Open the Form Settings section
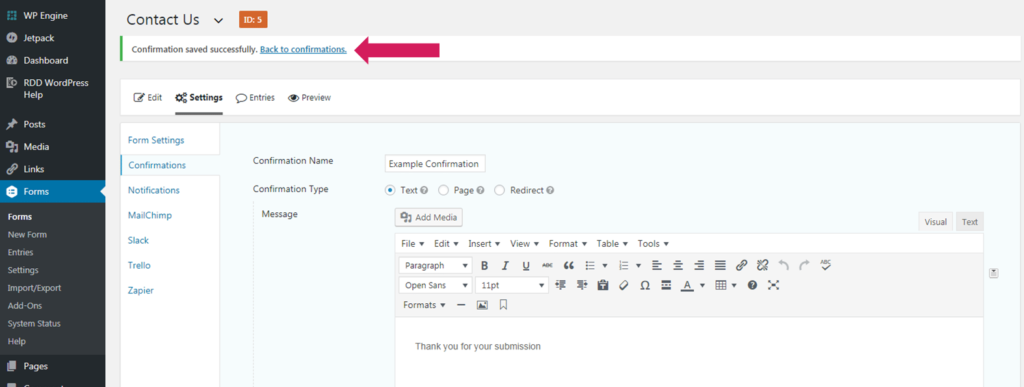1024x387 pixels. [156, 140]
